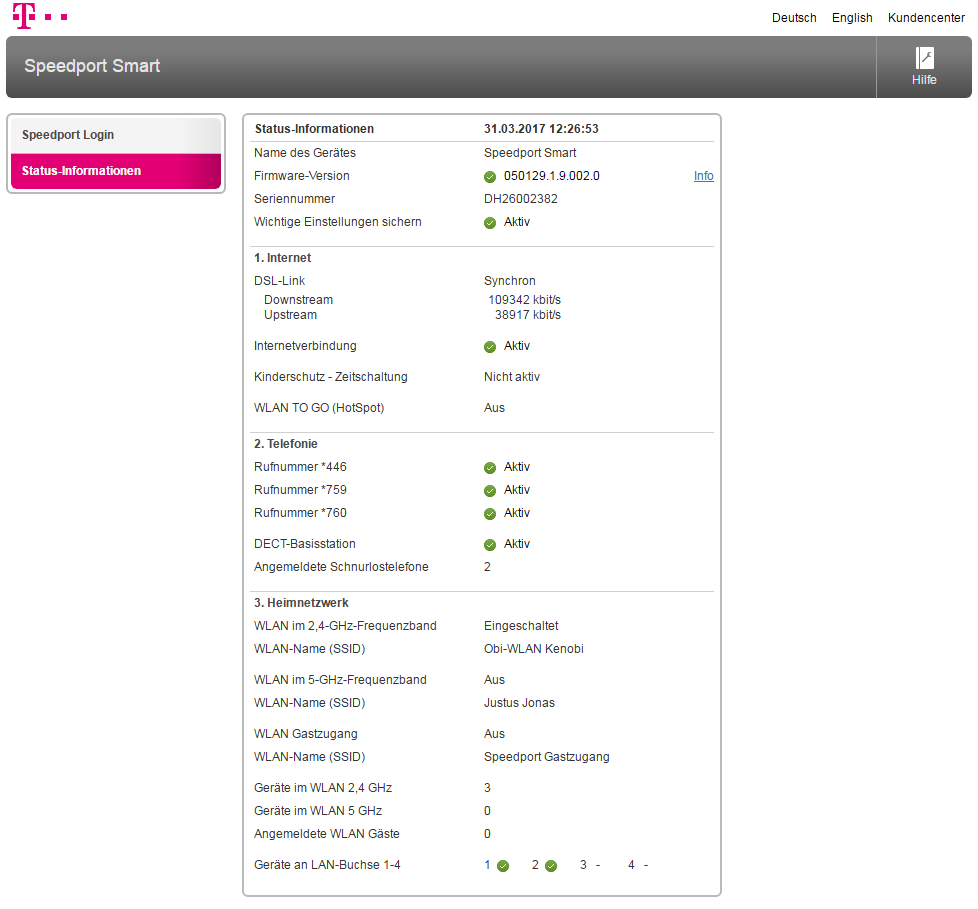The height and width of the screenshot is (909, 978).
Task: Click green check for Rufnummer *759
Action: pos(490,491)
